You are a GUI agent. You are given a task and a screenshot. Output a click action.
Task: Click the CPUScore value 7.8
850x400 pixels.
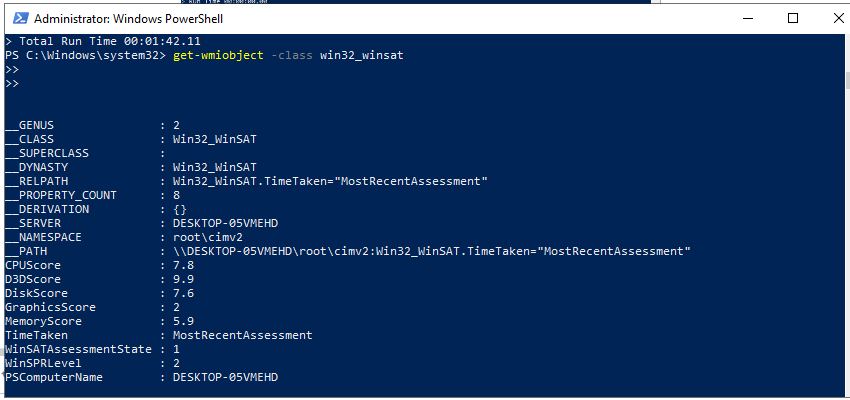pos(183,265)
